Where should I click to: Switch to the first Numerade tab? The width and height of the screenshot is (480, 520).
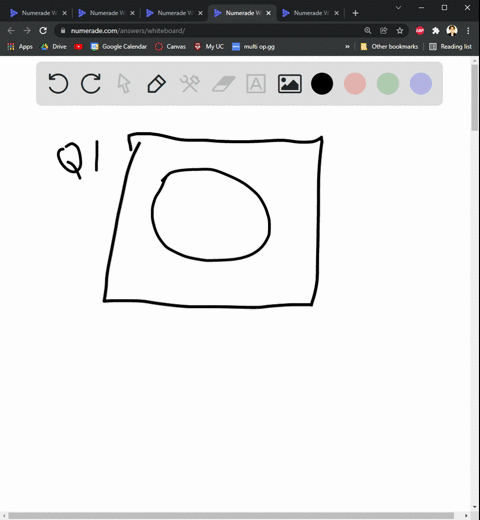pyautogui.click(x=38, y=13)
